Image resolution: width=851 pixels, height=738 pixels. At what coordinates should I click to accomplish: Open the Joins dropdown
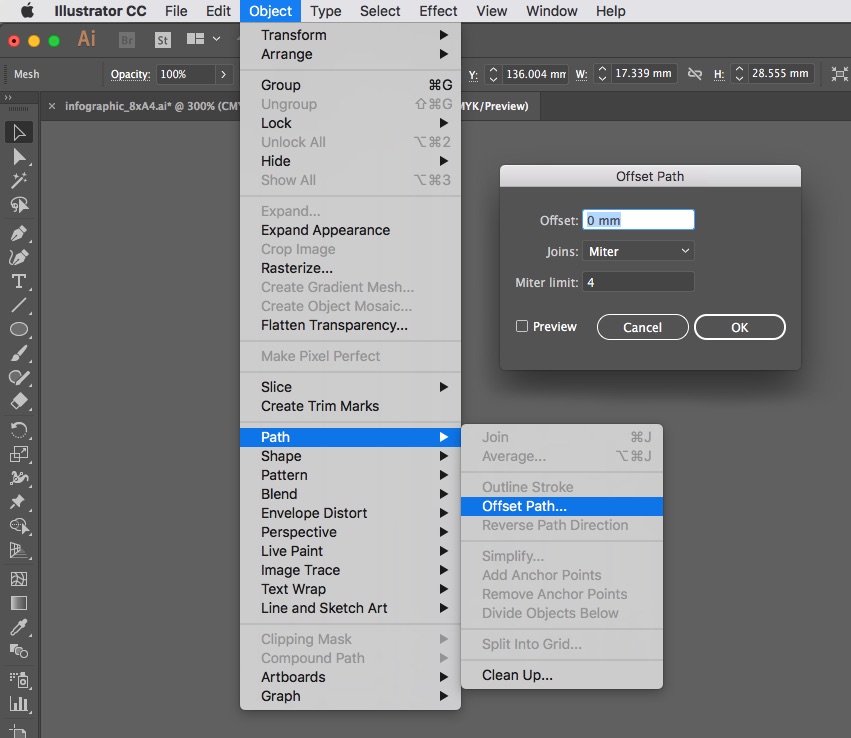(638, 252)
